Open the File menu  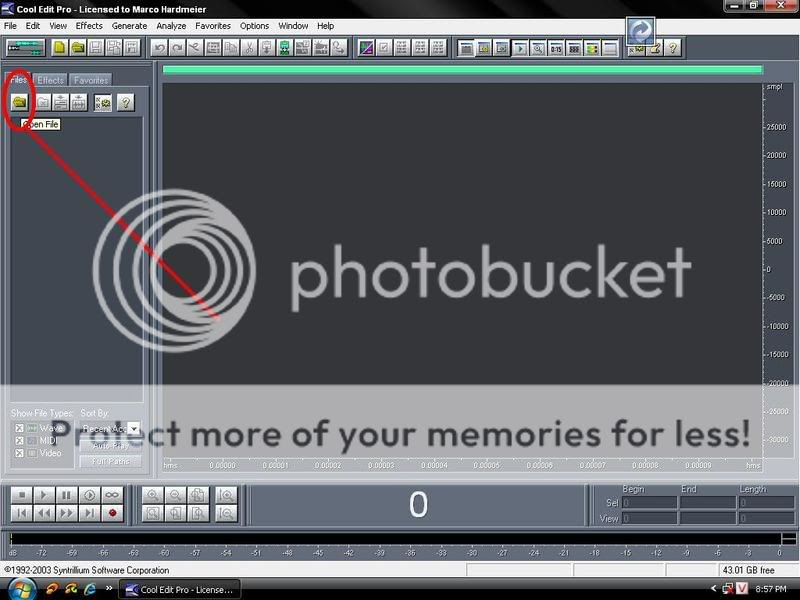click(x=10, y=26)
